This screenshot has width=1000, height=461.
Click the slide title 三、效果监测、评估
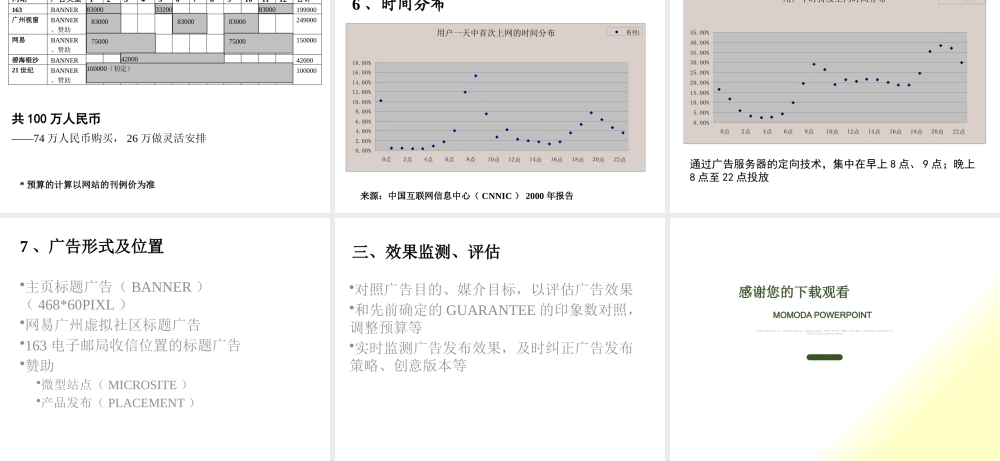425,252
